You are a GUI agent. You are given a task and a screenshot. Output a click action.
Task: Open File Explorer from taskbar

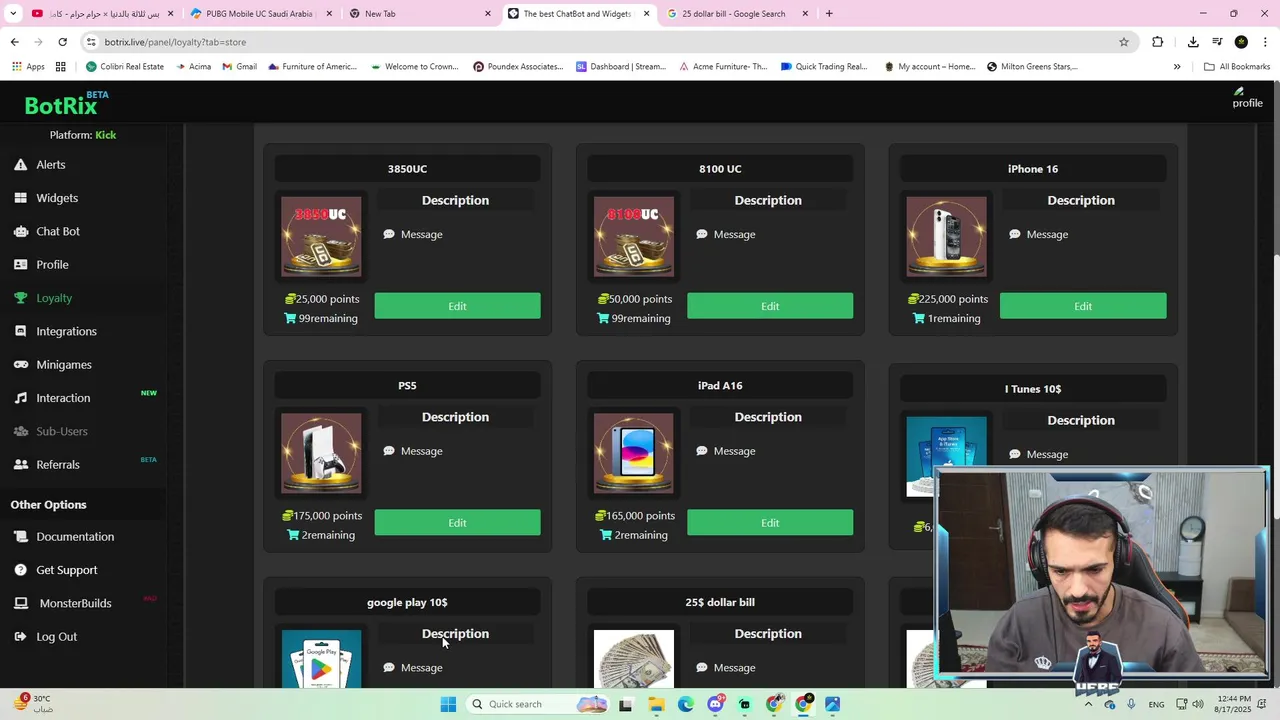click(x=656, y=704)
